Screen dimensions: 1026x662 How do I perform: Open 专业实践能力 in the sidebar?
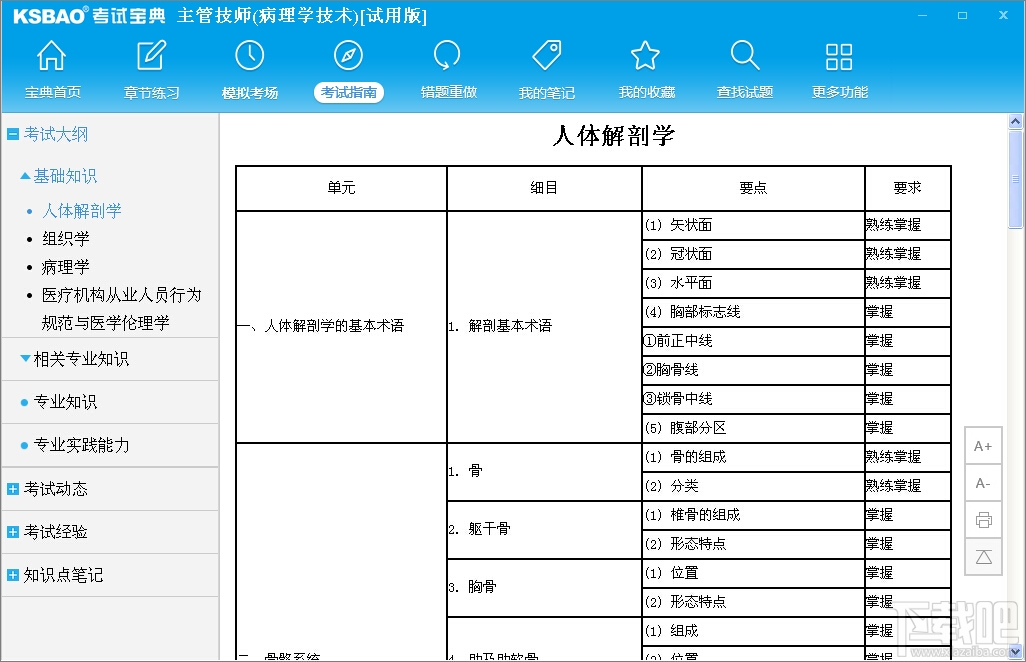pyautogui.click(x=81, y=445)
